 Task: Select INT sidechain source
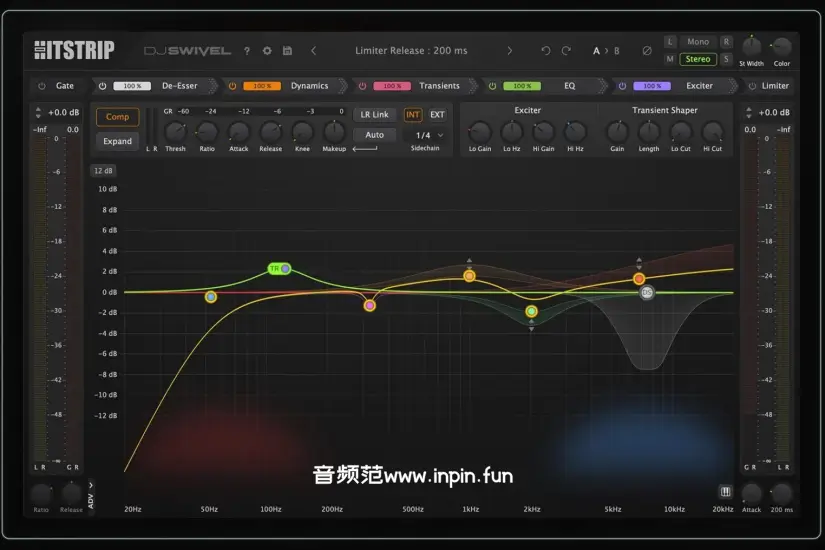[x=412, y=114]
